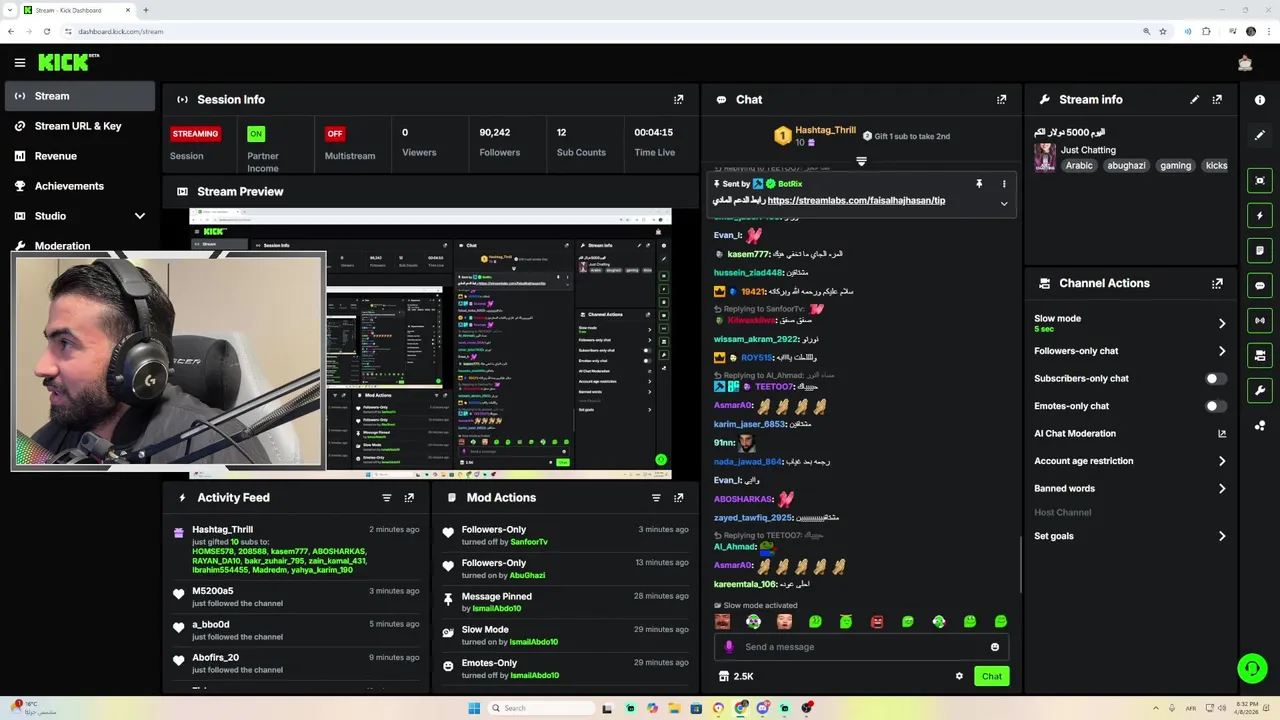The image size is (1280, 720).
Task: Enable Subscribers-only chat switch
Action: tap(1216, 379)
